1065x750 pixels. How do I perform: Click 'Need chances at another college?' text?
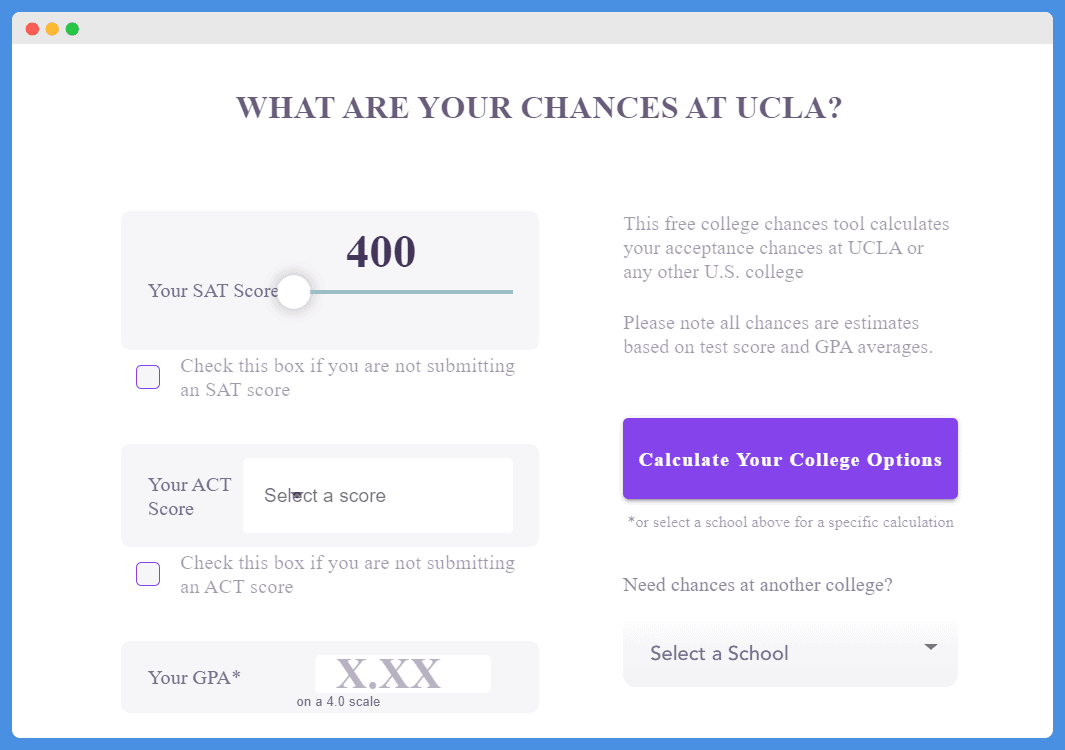pos(757,585)
